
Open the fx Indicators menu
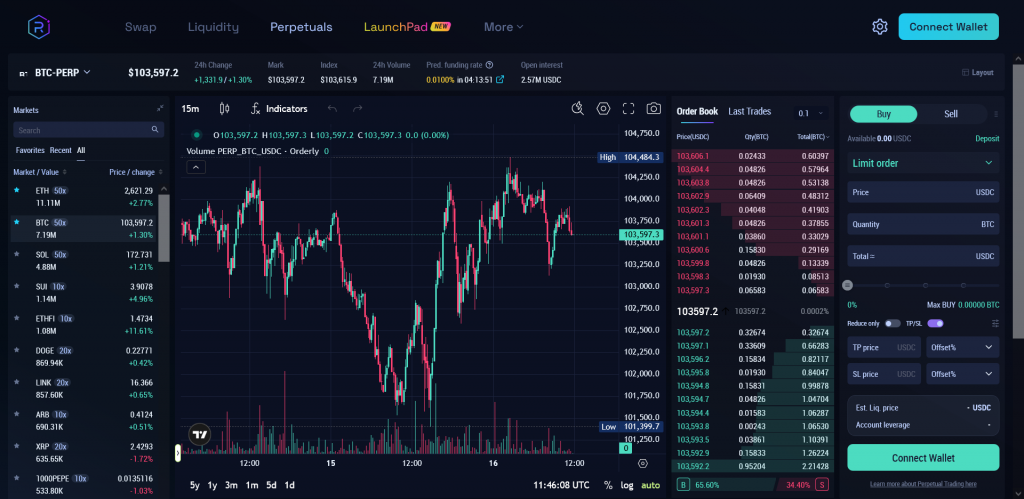coord(279,108)
